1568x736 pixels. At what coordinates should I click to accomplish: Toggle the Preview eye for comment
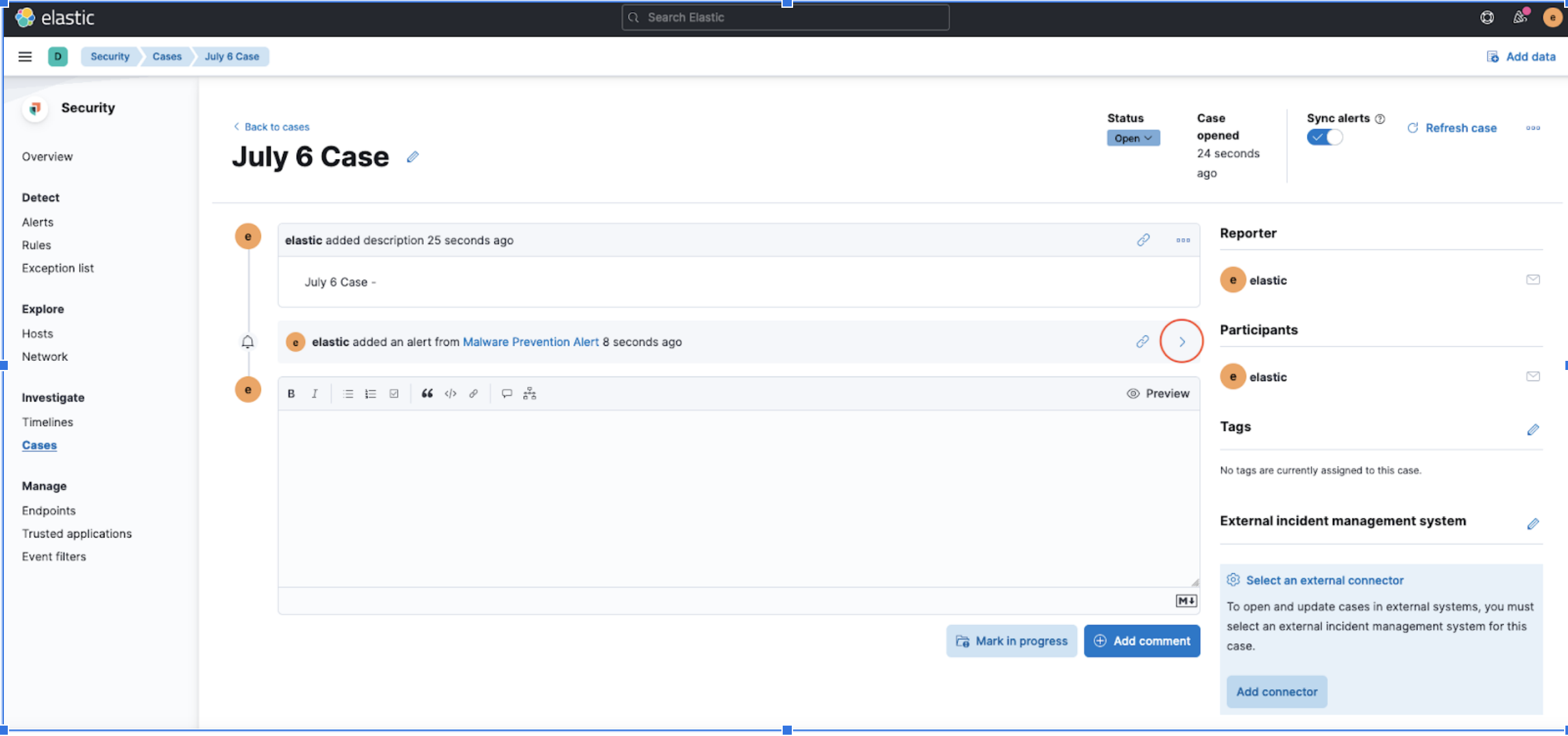tap(1158, 393)
